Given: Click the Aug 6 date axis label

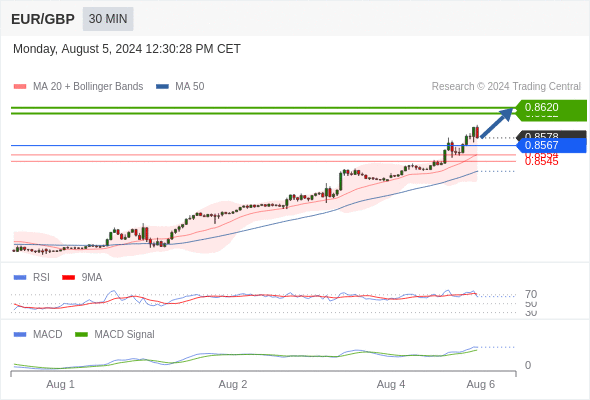Looking at the screenshot, I should coord(481,384).
